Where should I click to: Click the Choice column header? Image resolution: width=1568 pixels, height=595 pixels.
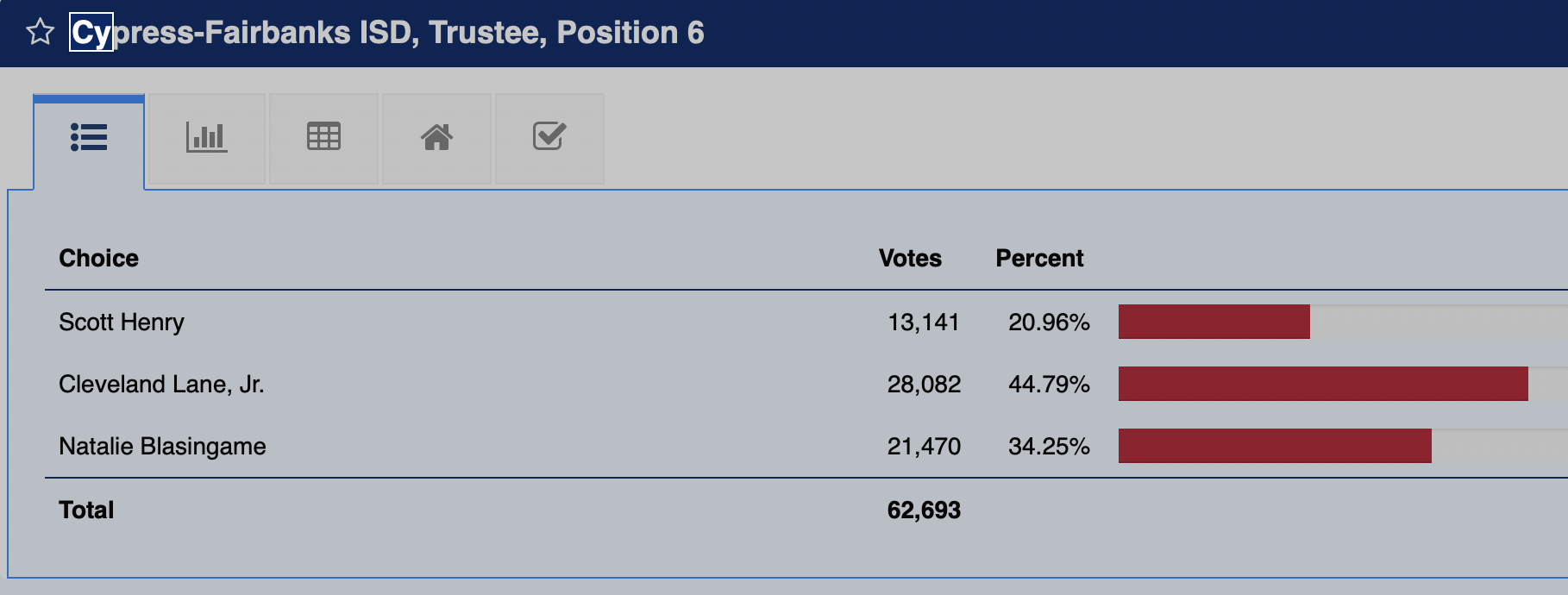[x=98, y=259]
